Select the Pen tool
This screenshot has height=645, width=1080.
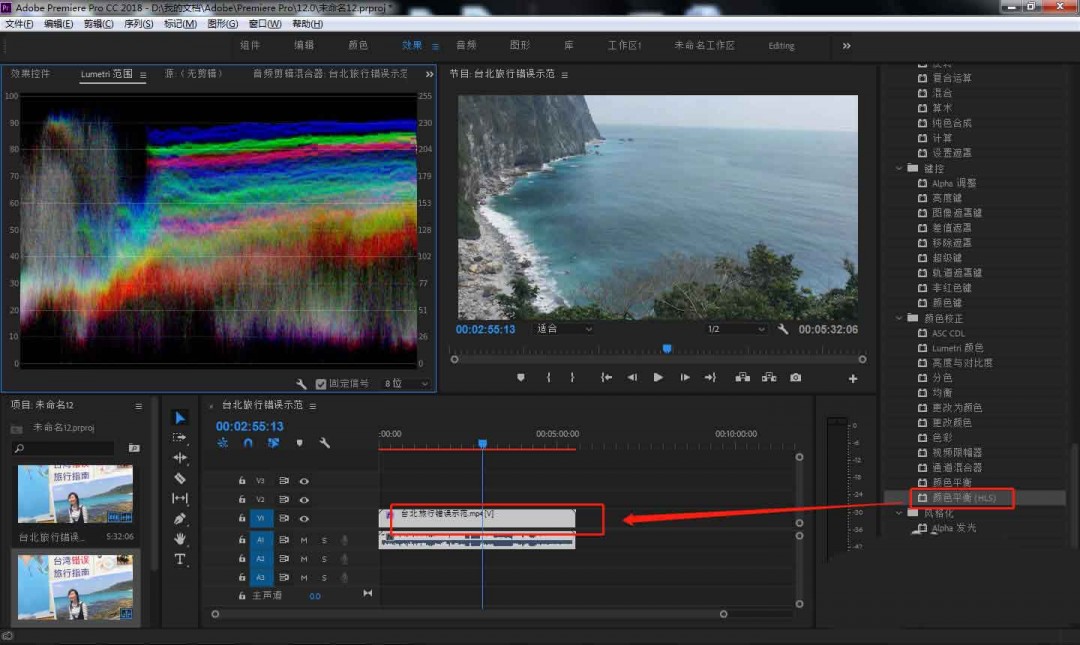180,519
